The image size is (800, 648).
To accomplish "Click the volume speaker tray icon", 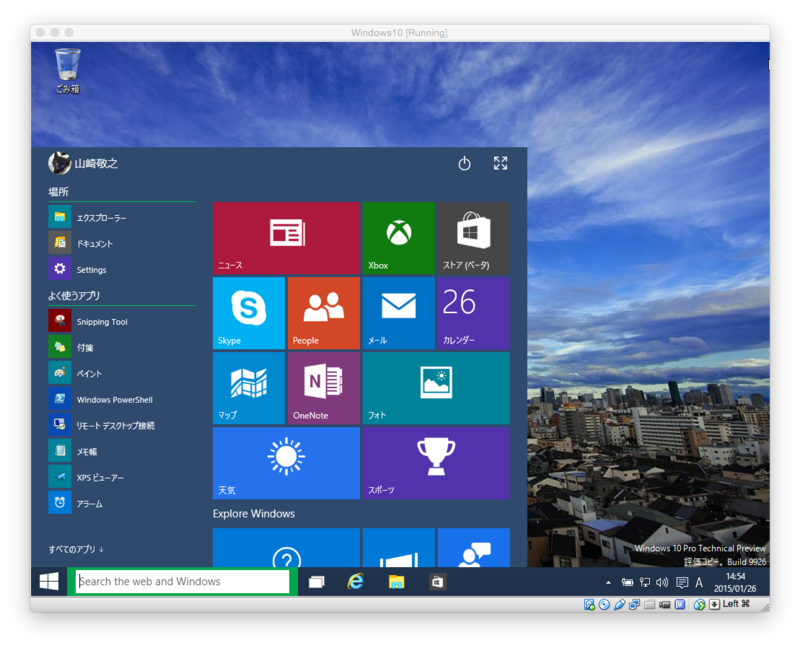I will click(662, 582).
